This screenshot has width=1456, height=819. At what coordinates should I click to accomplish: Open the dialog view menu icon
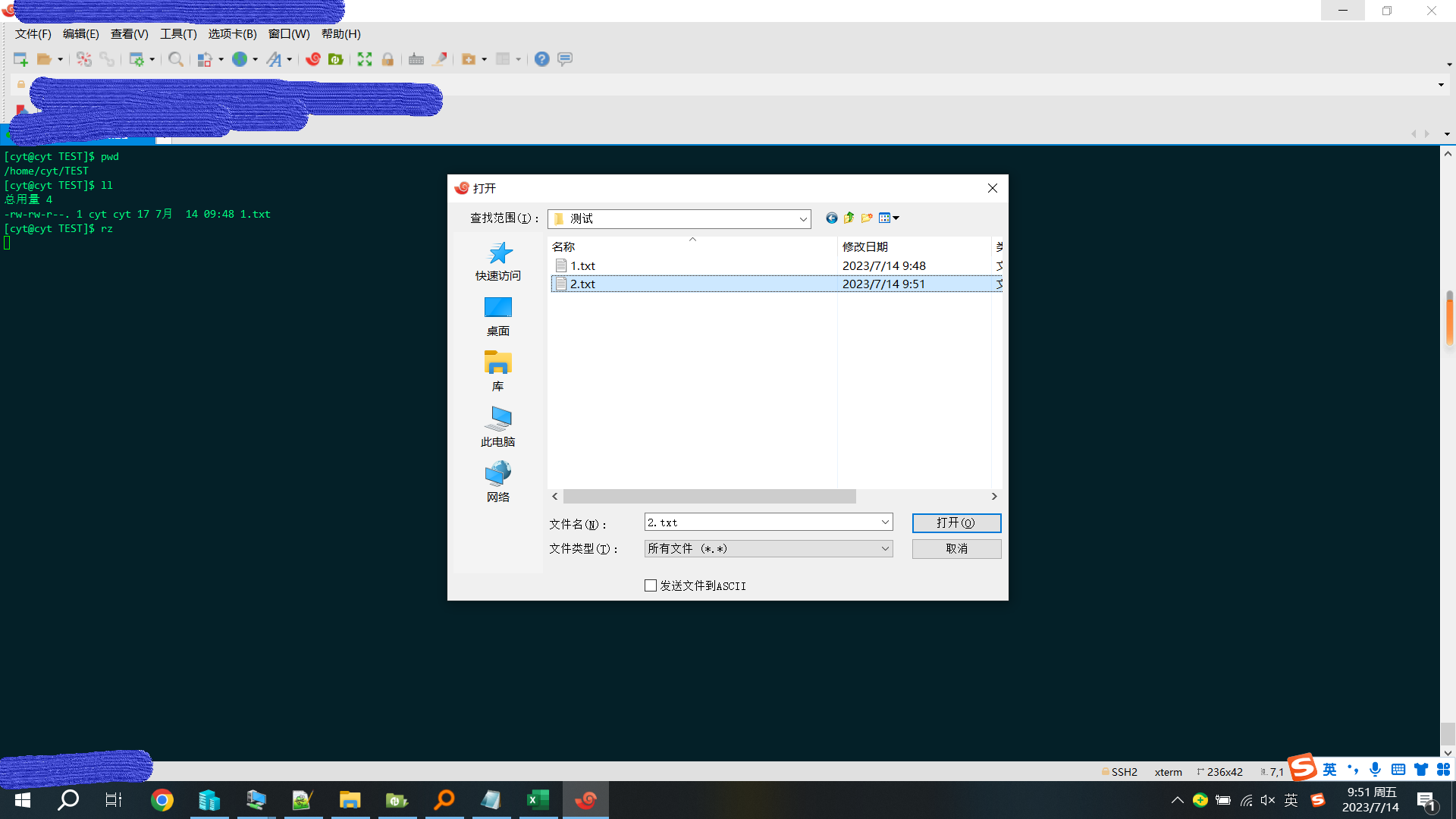tap(889, 218)
